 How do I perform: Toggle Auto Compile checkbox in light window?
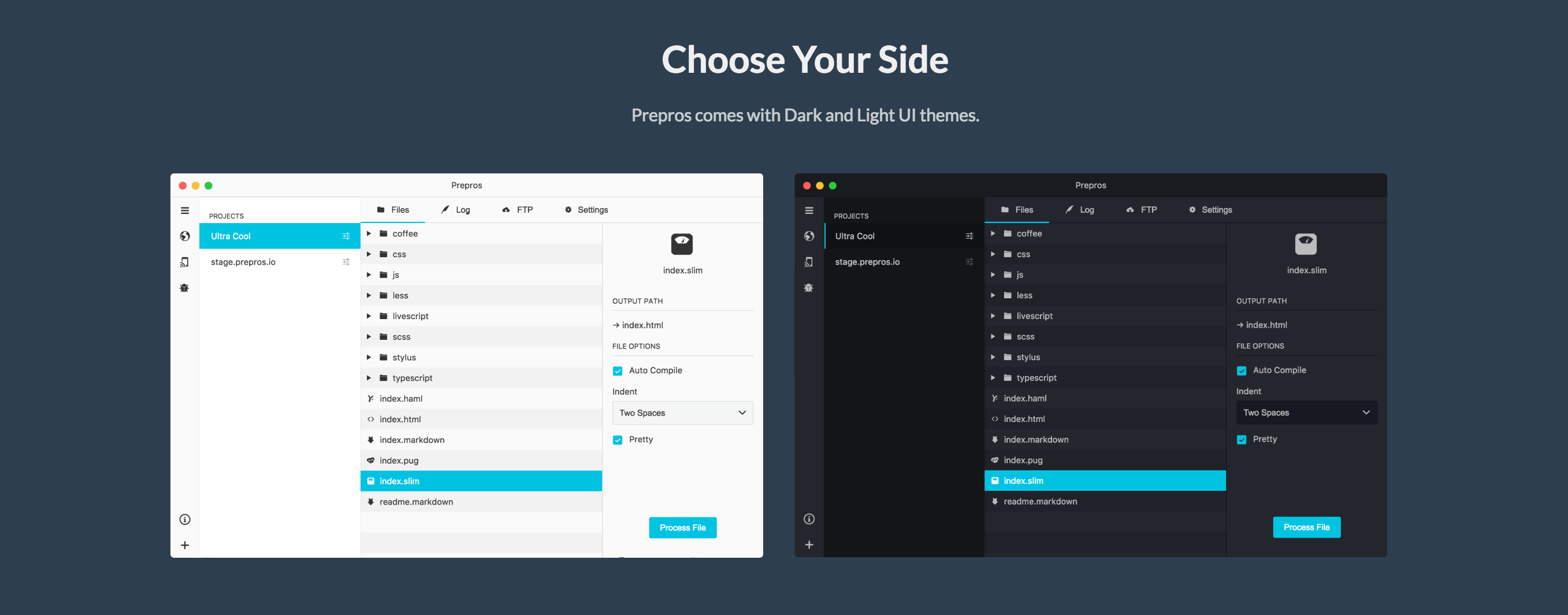click(618, 371)
